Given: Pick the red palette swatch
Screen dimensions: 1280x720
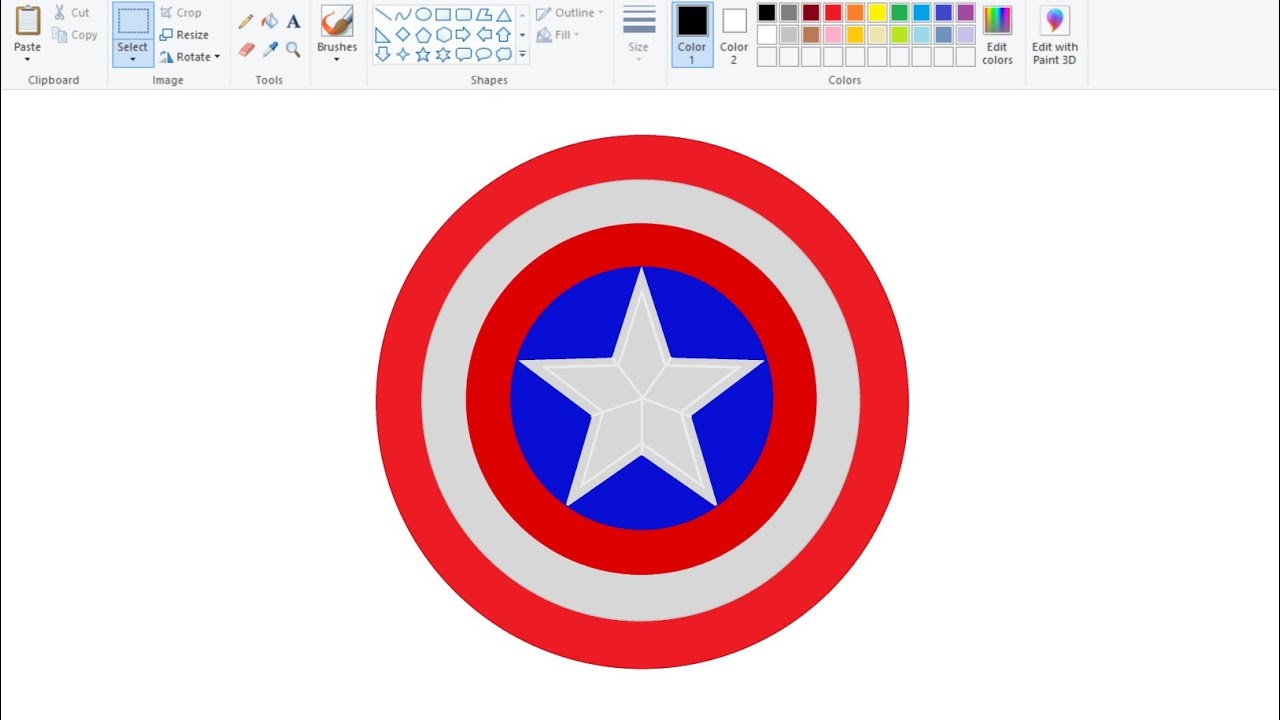Looking at the screenshot, I should point(833,13).
